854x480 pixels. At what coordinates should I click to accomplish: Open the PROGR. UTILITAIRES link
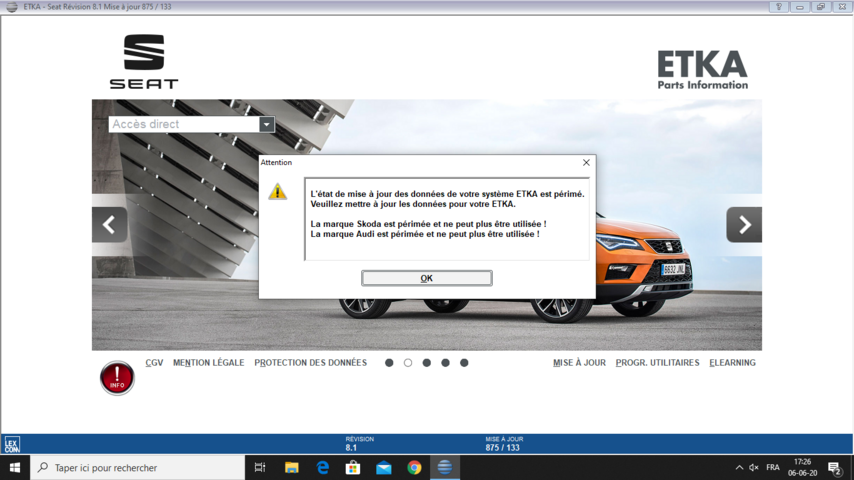(x=657, y=363)
